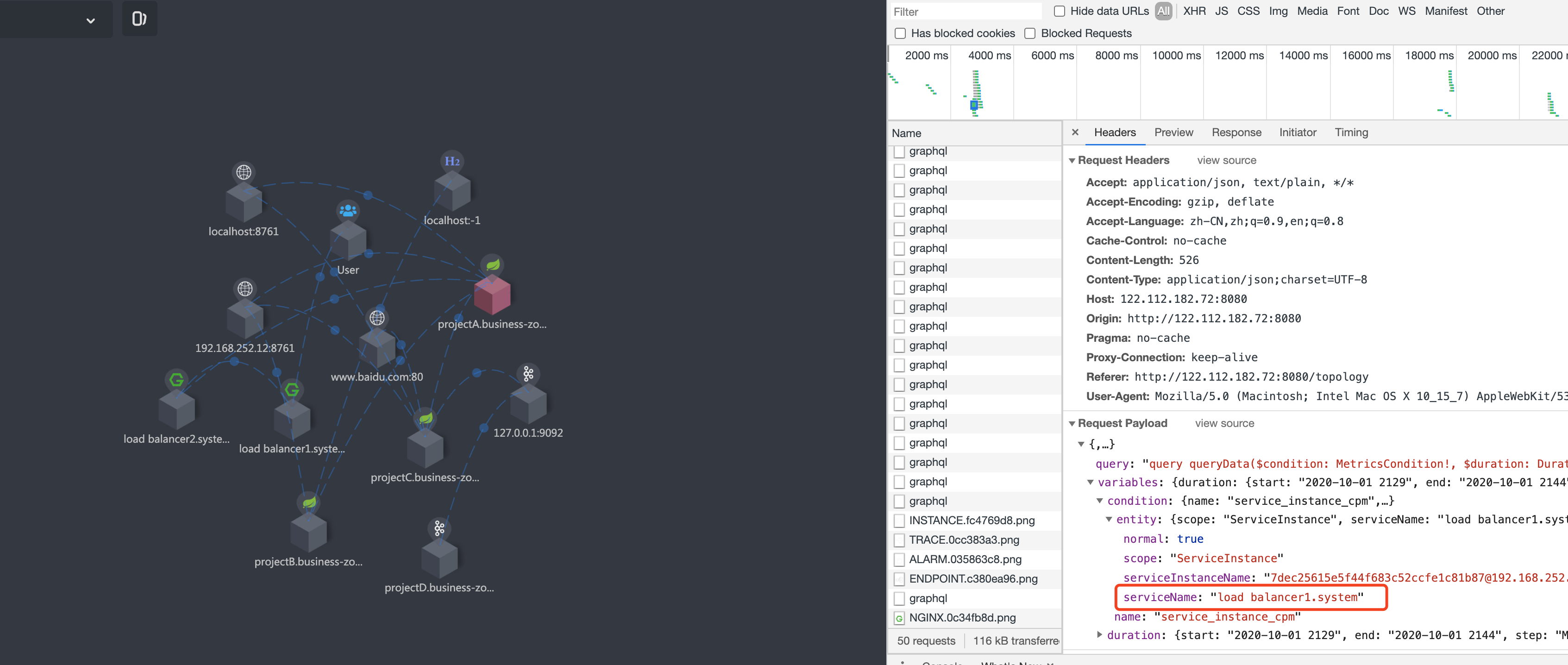Enable Has blocked cookies checkbox
The height and width of the screenshot is (665, 1568).
[x=900, y=33]
